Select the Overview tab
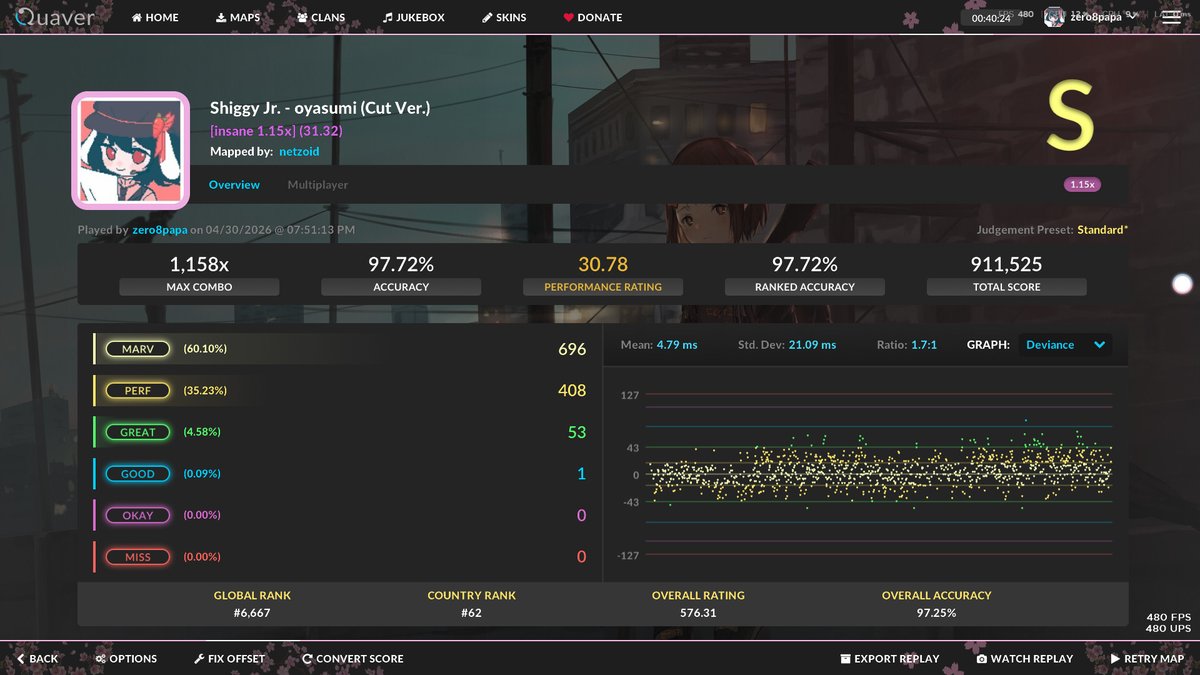 coord(234,185)
